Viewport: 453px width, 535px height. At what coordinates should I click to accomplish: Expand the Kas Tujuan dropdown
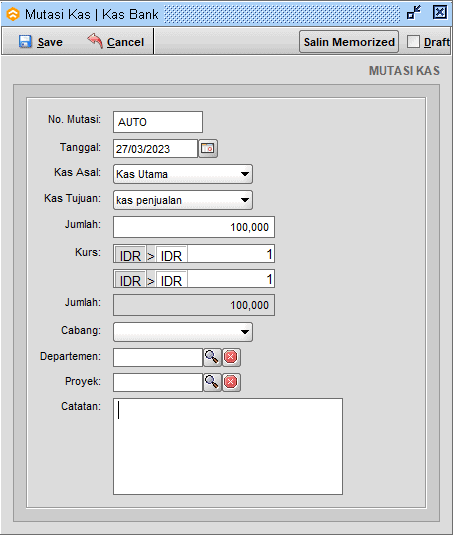(183, 200)
